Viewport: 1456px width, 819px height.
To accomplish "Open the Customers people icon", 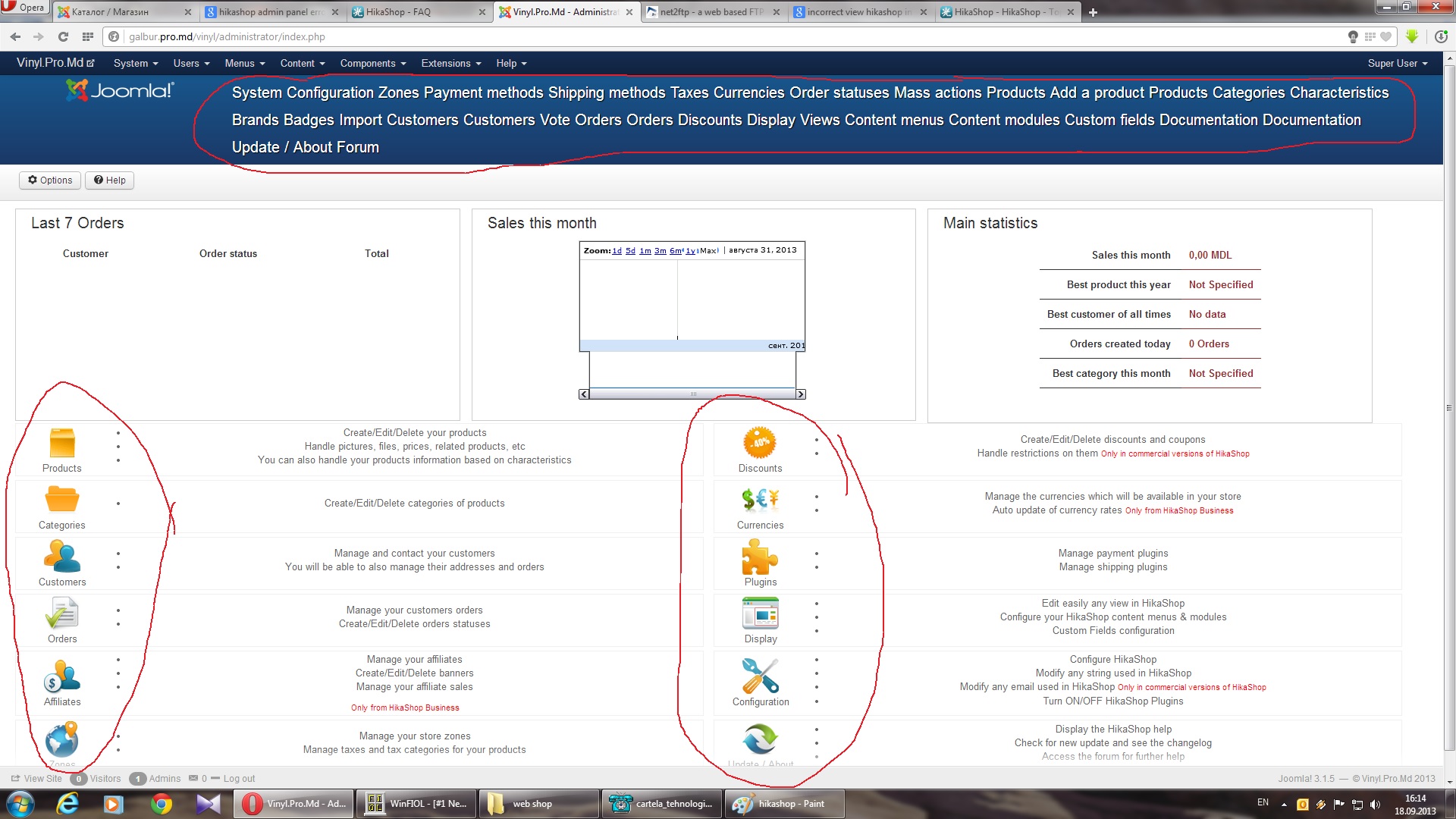I will coord(62,557).
